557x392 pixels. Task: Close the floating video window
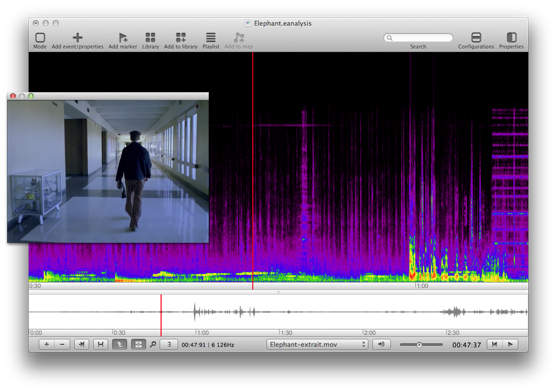(13, 96)
